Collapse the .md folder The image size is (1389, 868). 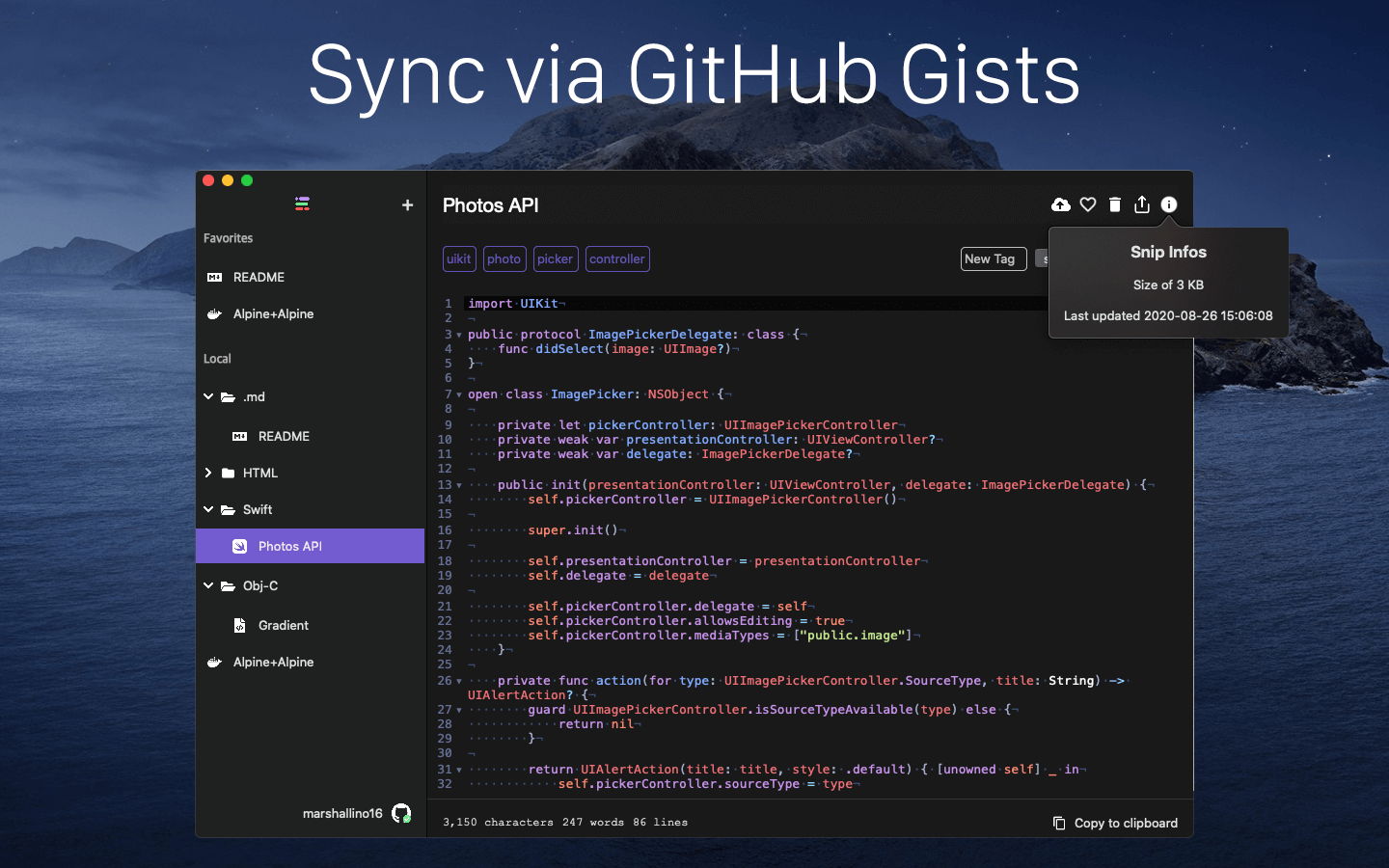[x=208, y=396]
